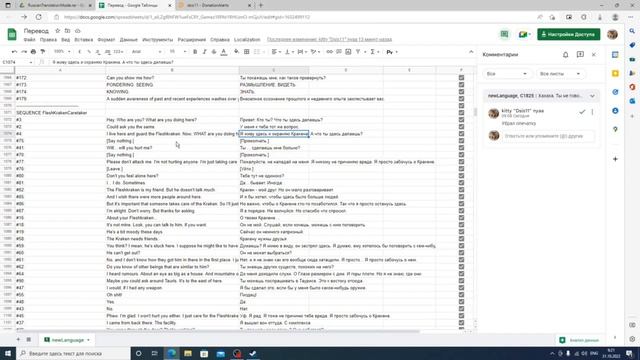
Task: Open the font size dropdown
Action: click(178, 52)
